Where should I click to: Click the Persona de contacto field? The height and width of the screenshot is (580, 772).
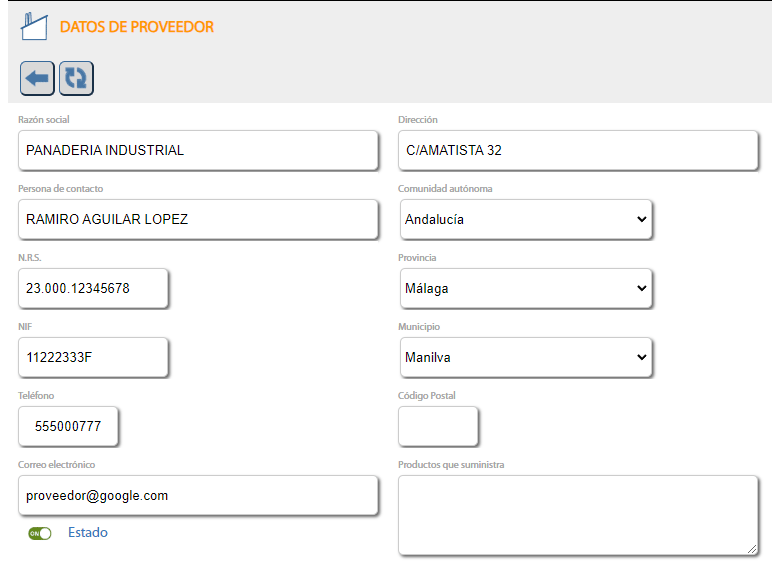198,220
